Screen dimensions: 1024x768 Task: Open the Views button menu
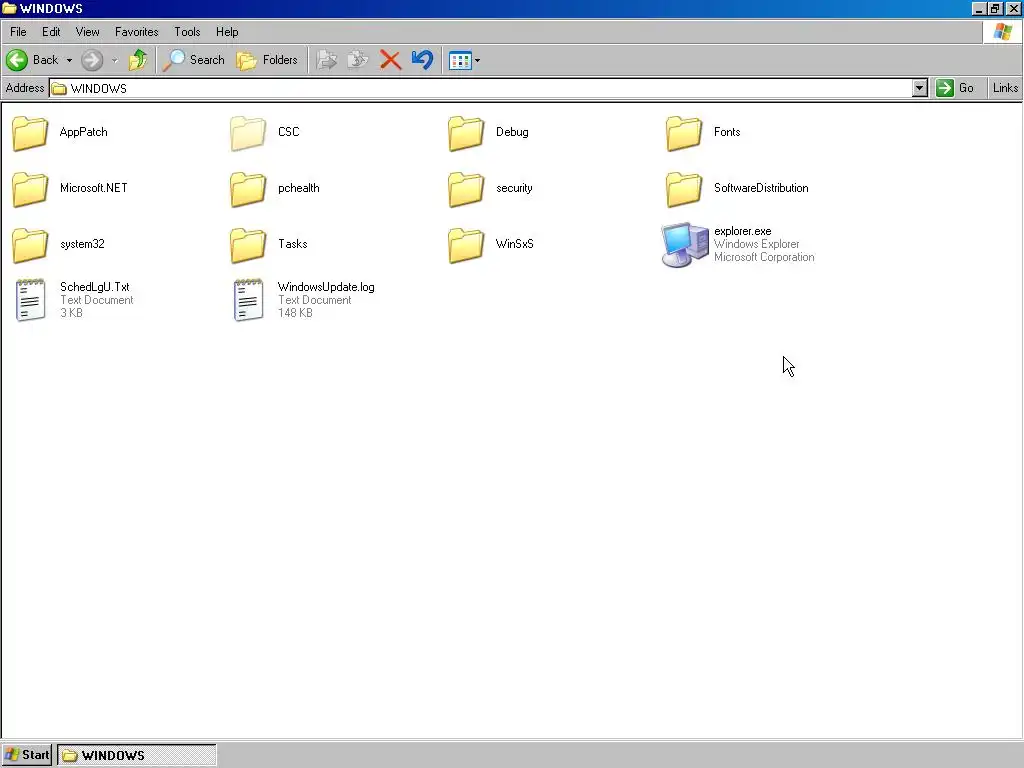click(x=464, y=61)
